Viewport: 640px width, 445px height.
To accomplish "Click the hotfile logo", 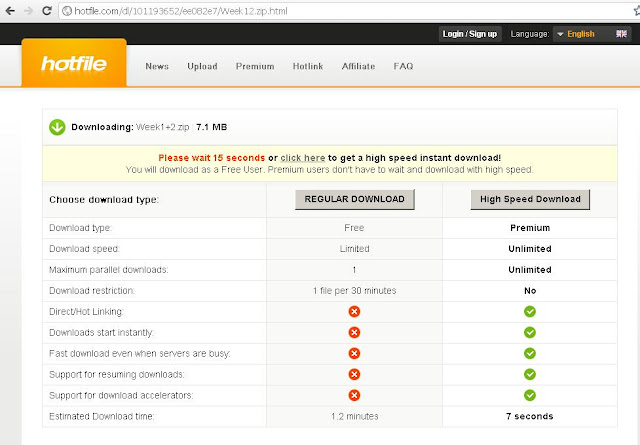I will click(74, 63).
